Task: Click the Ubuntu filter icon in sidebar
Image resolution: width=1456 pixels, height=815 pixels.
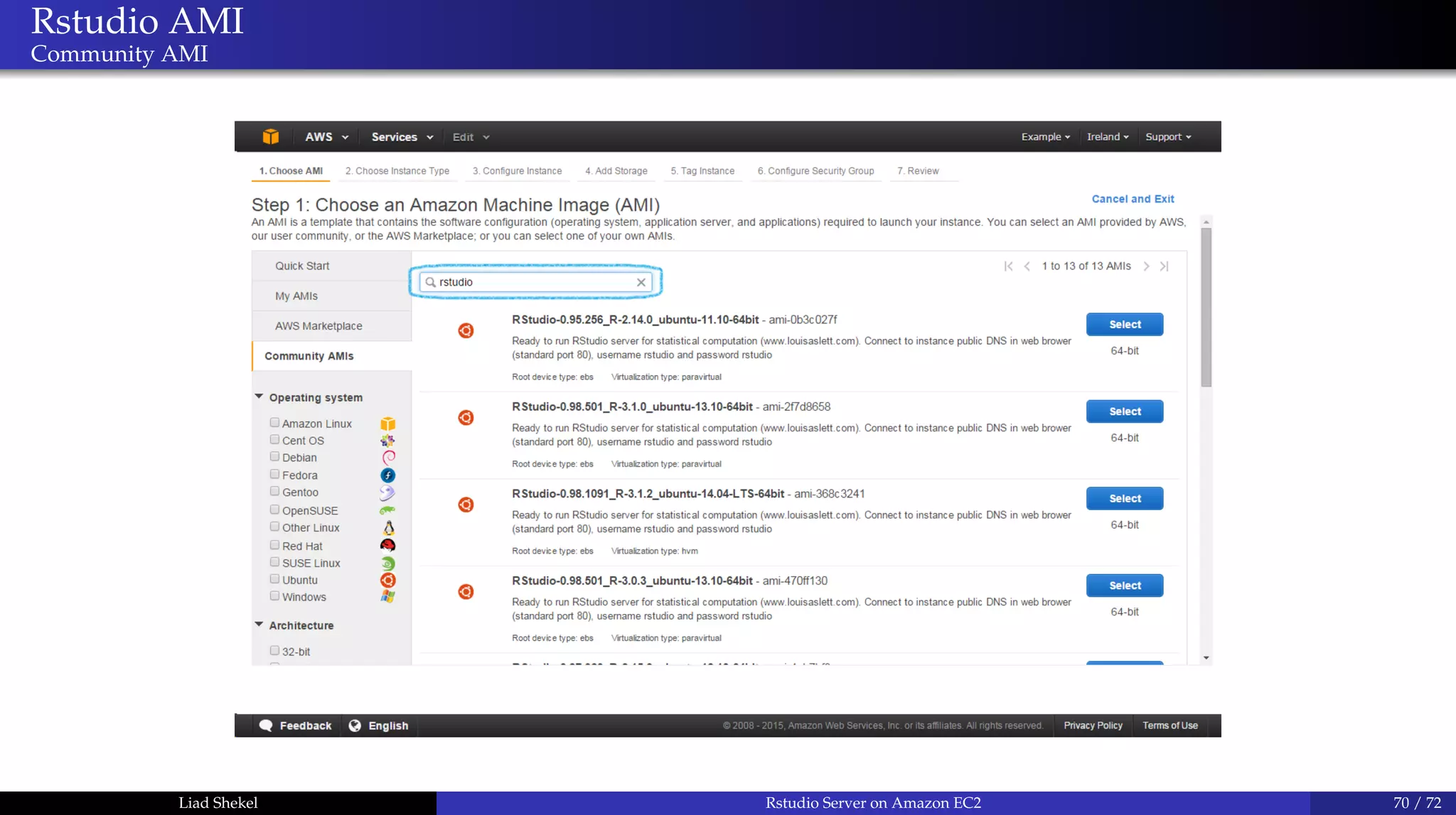Action: pos(387,581)
